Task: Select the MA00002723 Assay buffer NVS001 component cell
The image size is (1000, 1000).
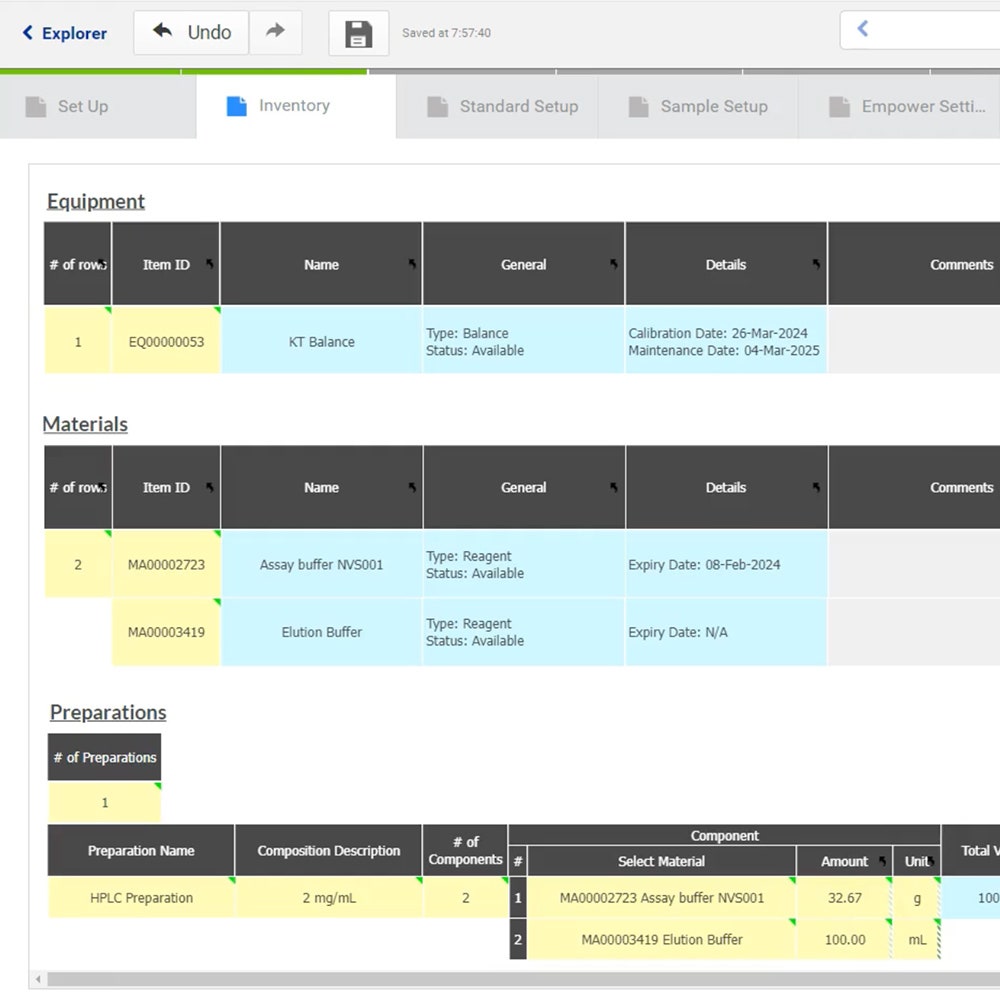Action: (x=661, y=898)
